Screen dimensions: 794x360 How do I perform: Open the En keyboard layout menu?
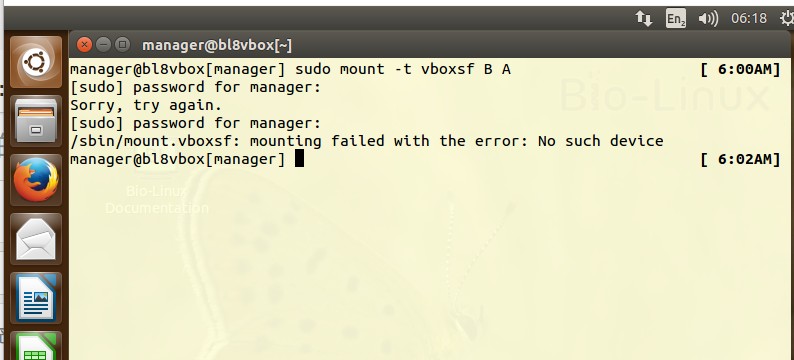[676, 19]
